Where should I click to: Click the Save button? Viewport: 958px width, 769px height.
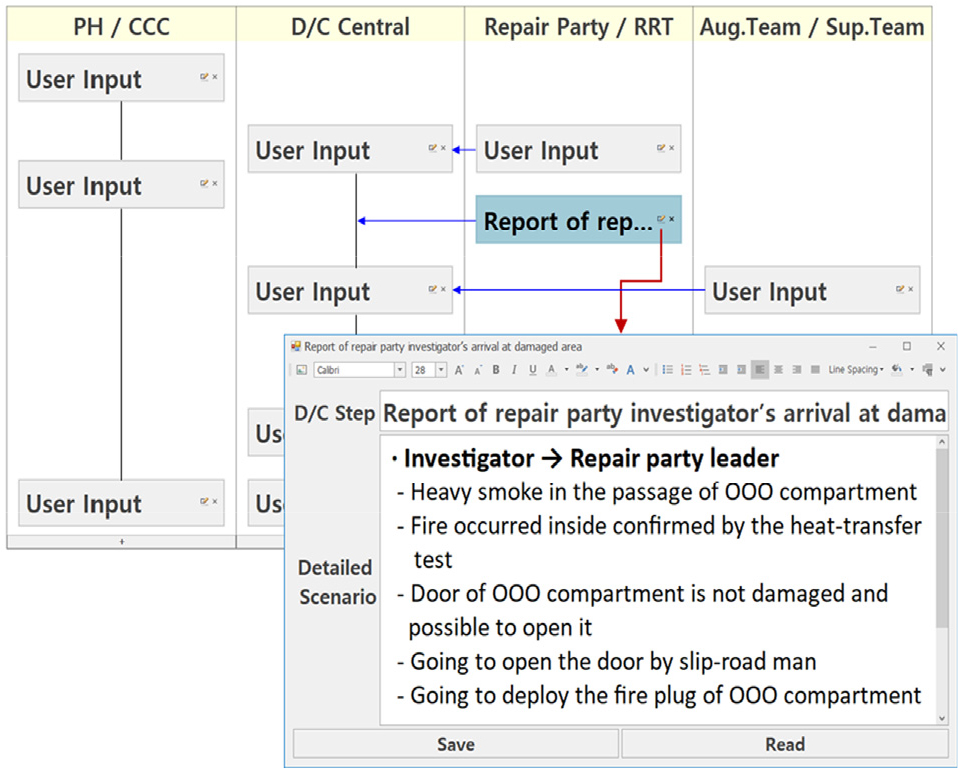456,744
